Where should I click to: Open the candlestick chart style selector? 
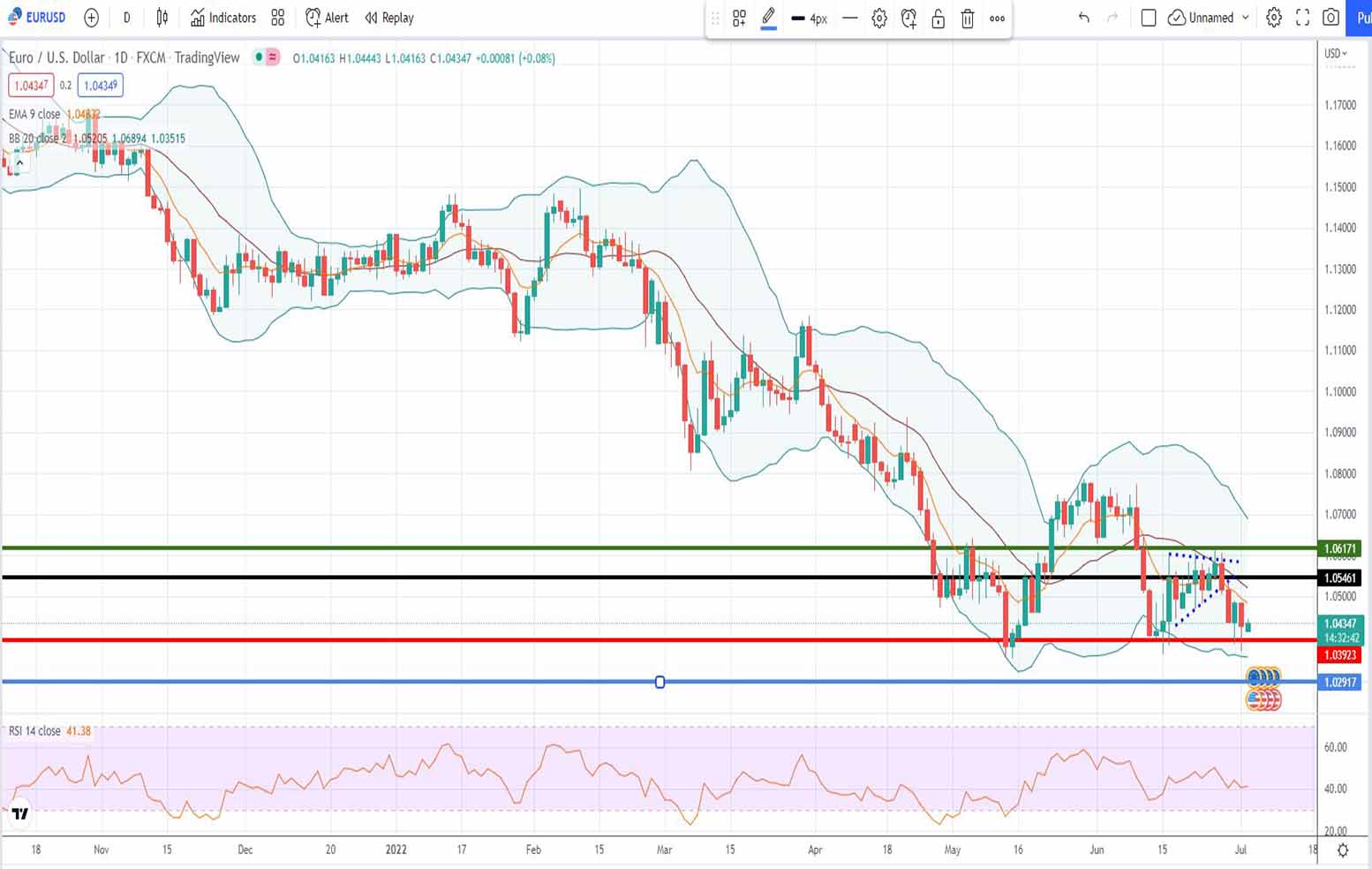pos(162,18)
